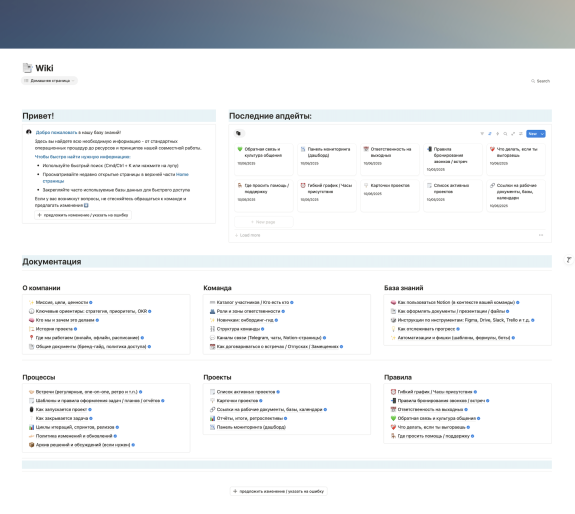The width and height of the screenshot is (575, 514).
Task: Click bottom предложить изменение / указать на ошибку button
Action: click(279, 491)
